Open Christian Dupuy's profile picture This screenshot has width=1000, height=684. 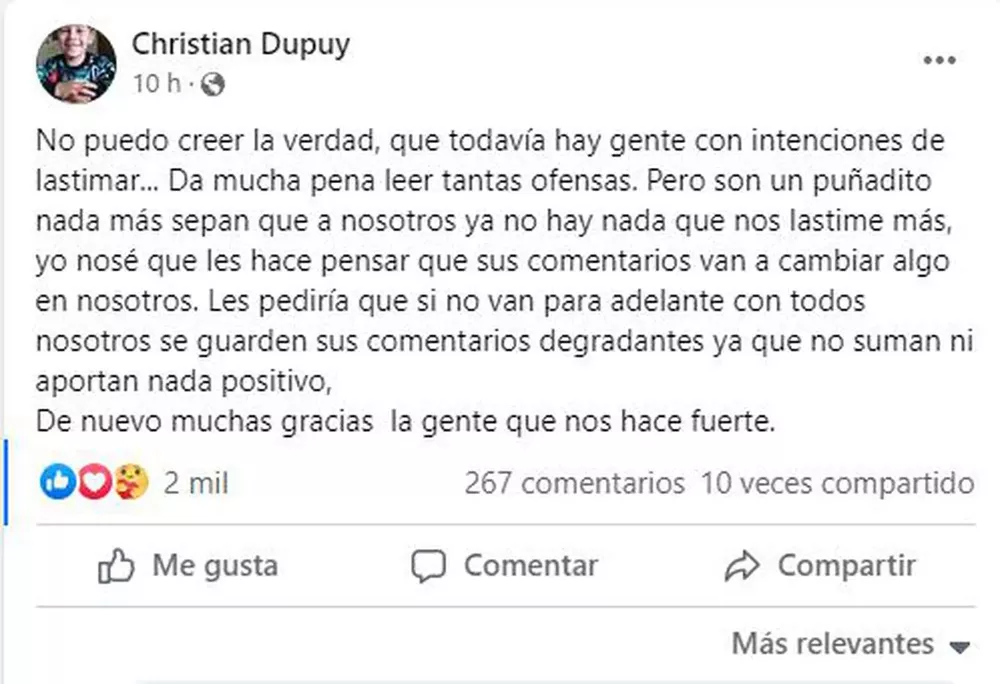click(x=76, y=64)
